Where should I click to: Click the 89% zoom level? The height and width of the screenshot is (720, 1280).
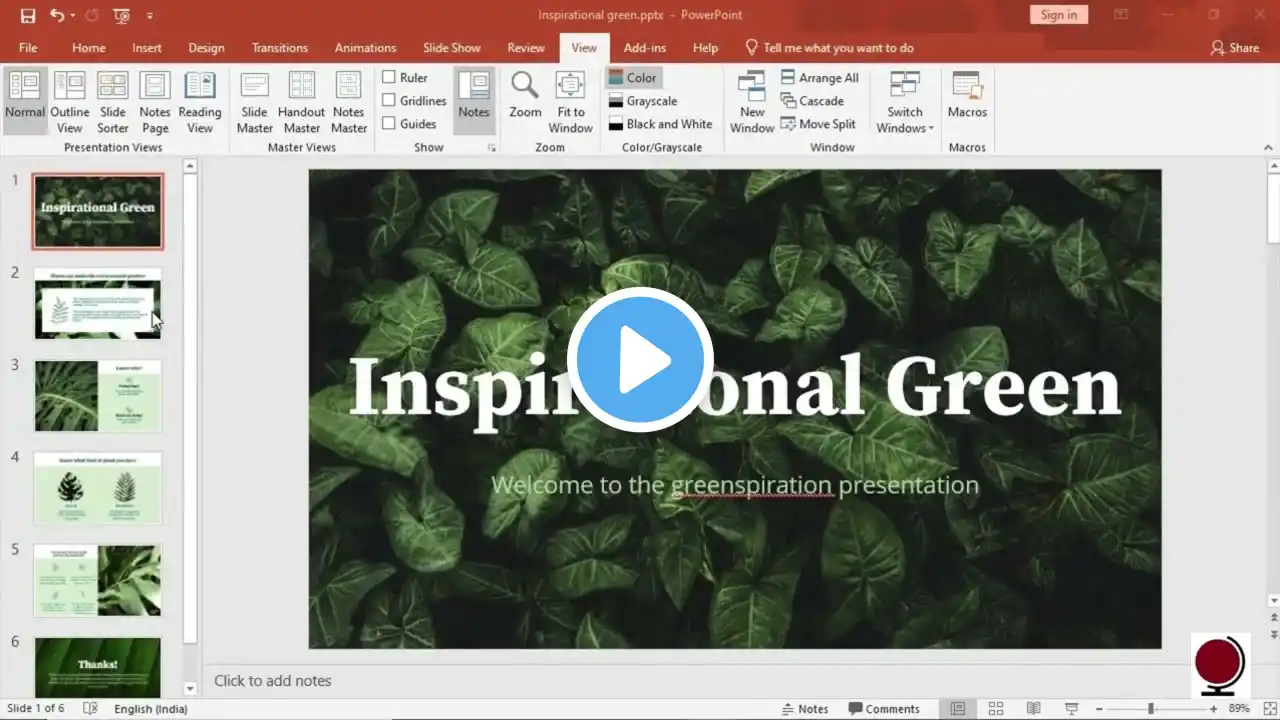tap(1239, 708)
